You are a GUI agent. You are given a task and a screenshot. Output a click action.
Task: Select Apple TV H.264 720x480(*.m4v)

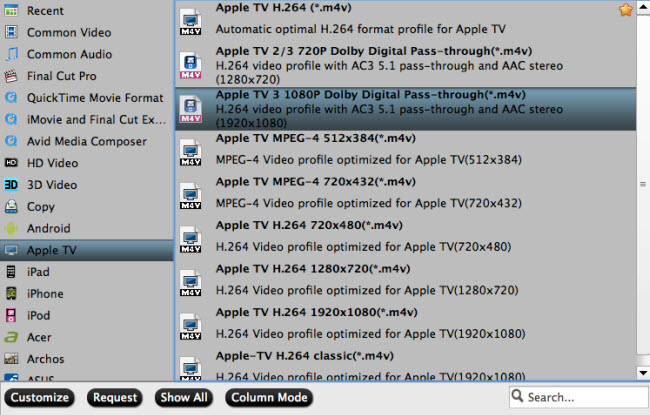[x=309, y=225]
